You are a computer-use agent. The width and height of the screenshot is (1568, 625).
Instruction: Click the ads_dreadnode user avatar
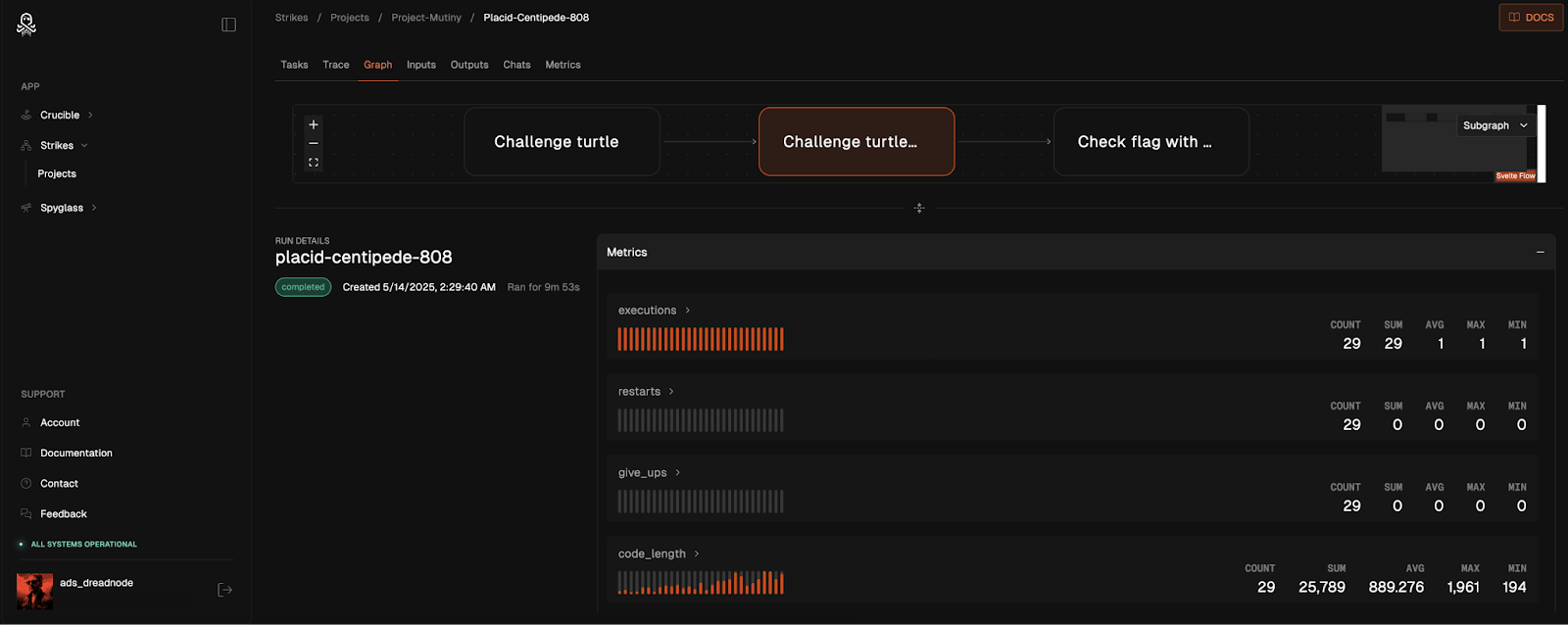coord(34,591)
